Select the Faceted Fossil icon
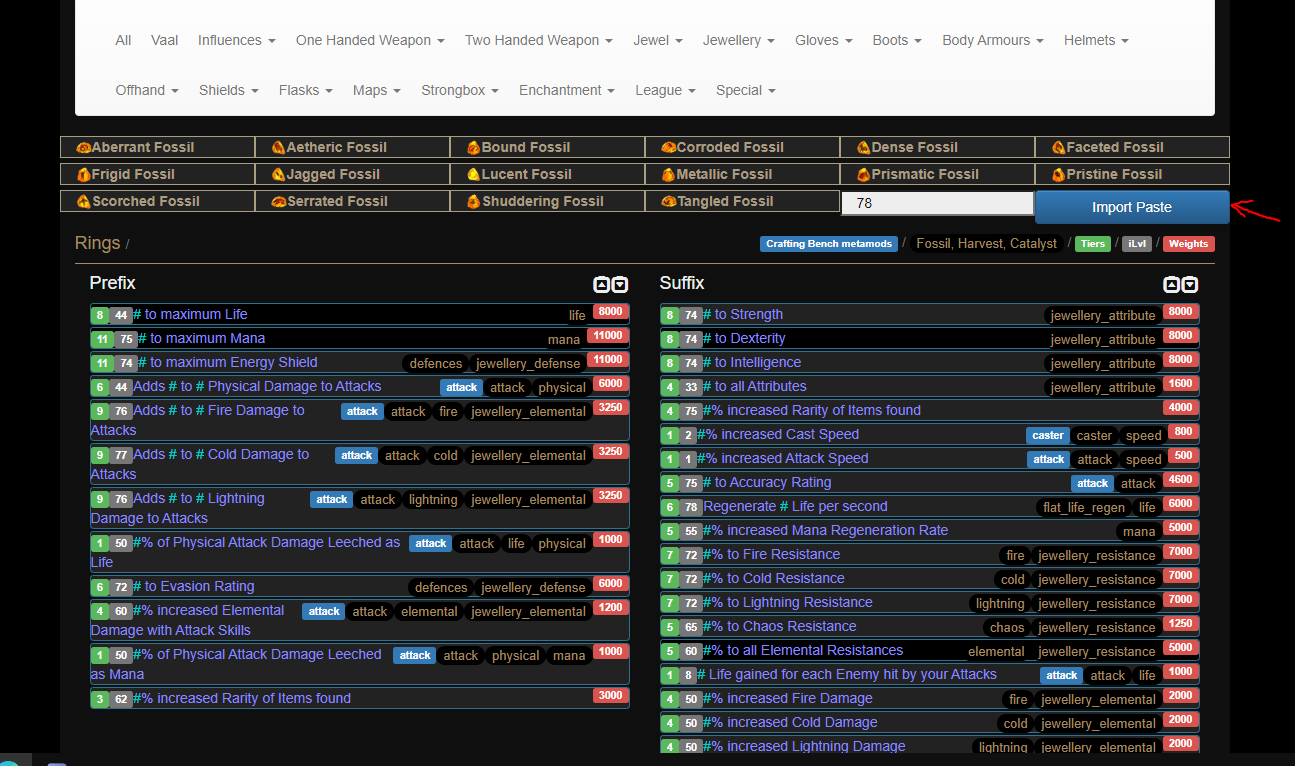Viewport: 1295px width, 766px height. pyautogui.click(x=1059, y=148)
